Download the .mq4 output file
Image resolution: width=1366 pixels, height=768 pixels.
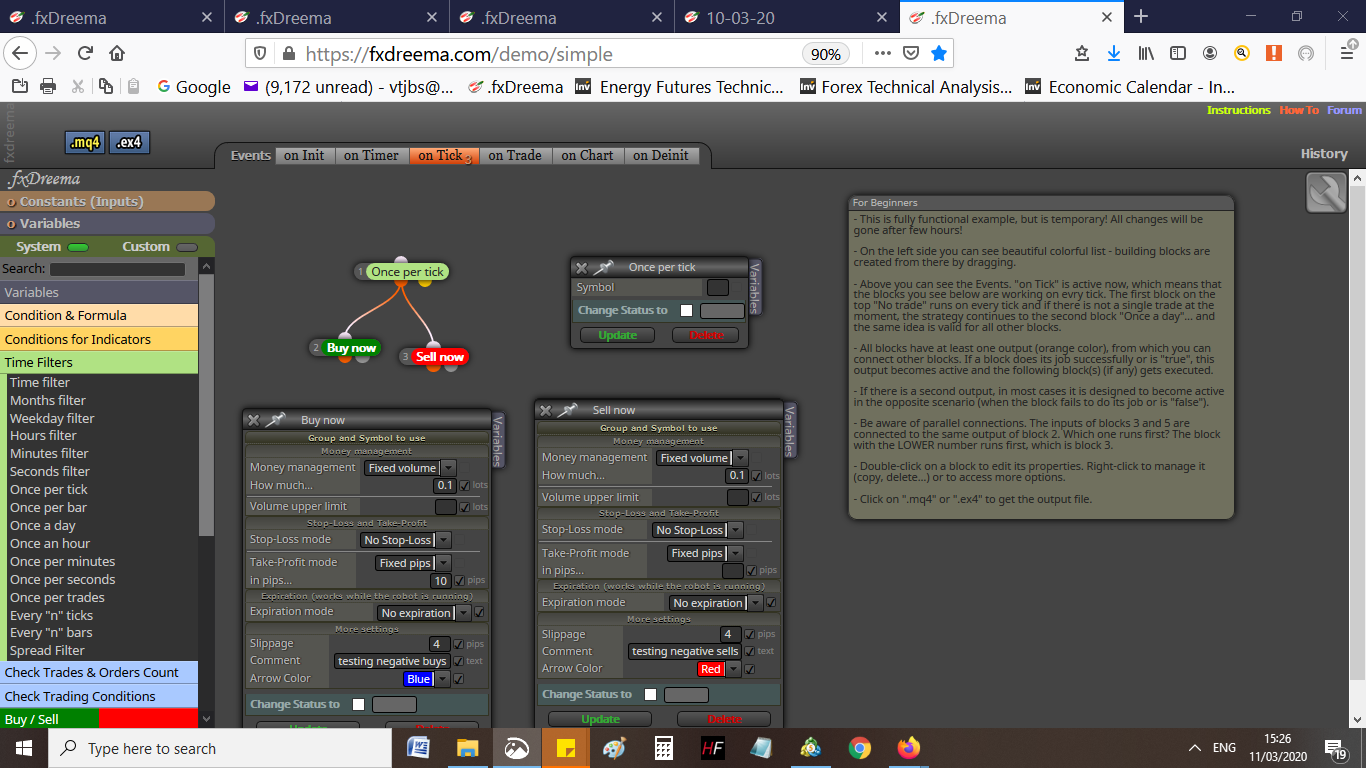85,143
